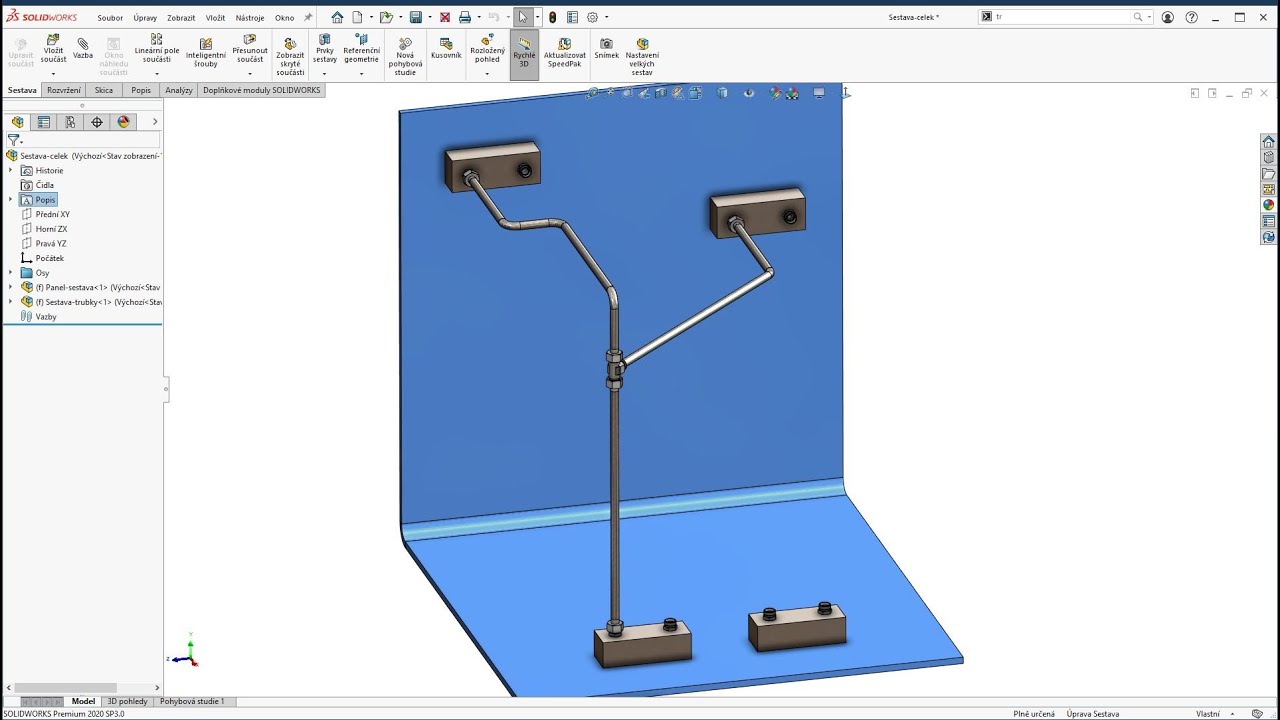The height and width of the screenshot is (720, 1280).
Task: Open Nastavení velkých sestav
Action: tap(642, 56)
